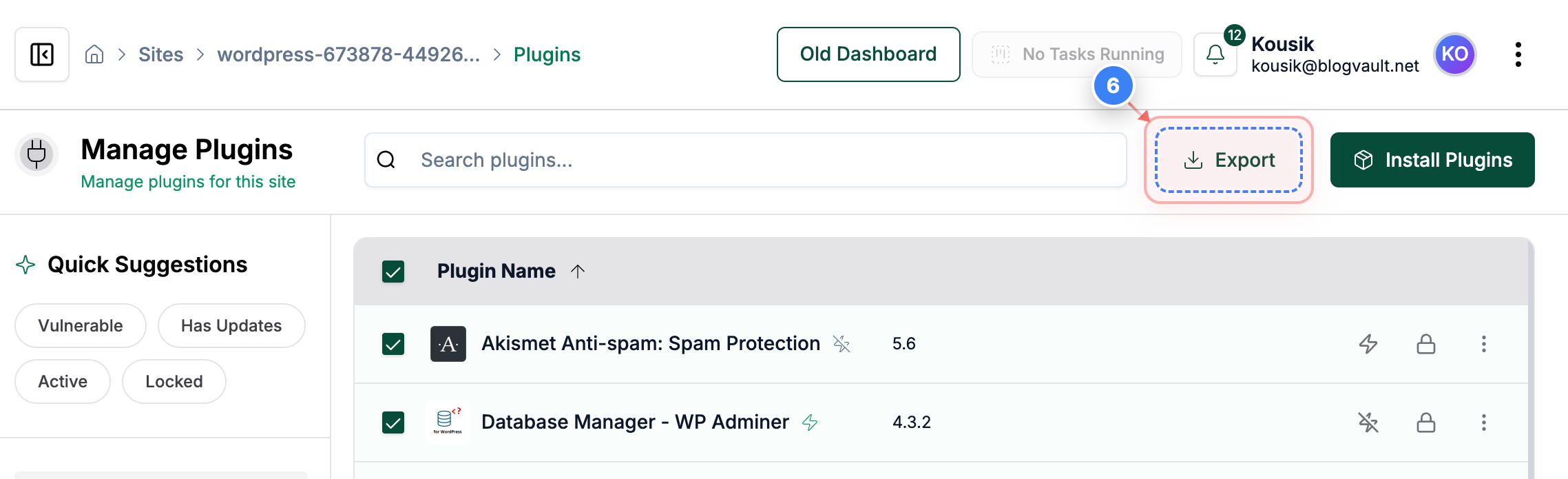The height and width of the screenshot is (479, 1568).
Task: Click the search magnifier in the plugins search bar
Action: 386,159
